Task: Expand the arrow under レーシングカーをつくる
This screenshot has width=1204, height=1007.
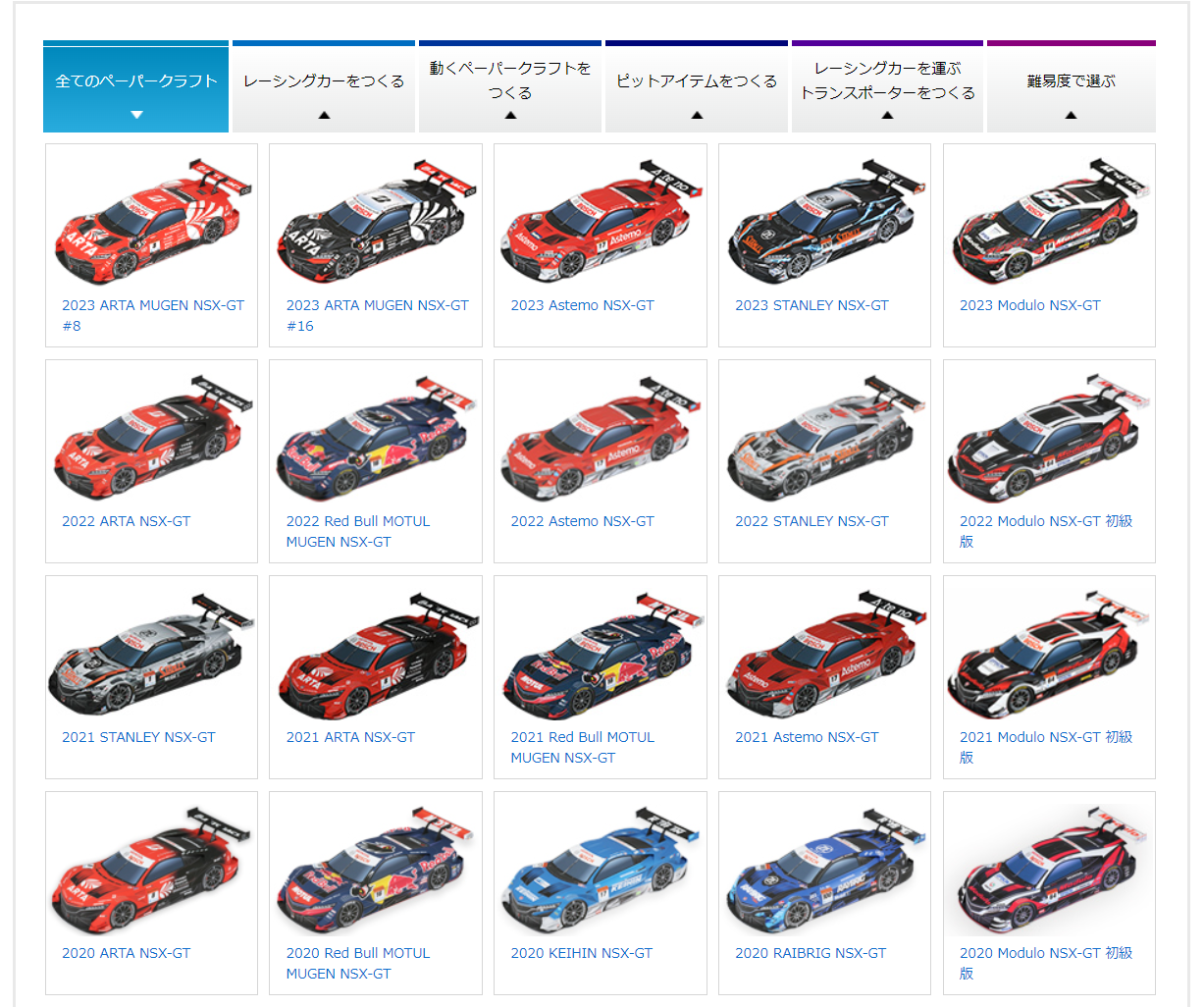Action: pos(324,115)
